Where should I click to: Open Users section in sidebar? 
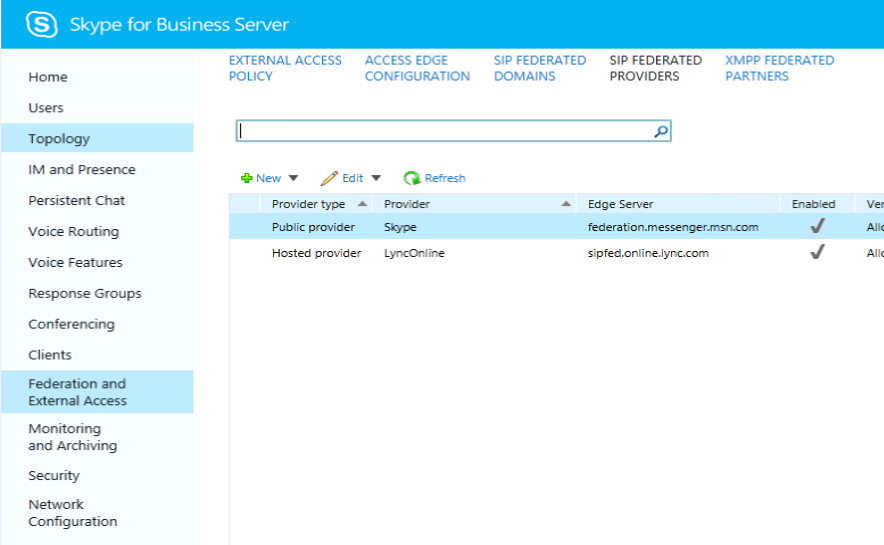(x=46, y=108)
